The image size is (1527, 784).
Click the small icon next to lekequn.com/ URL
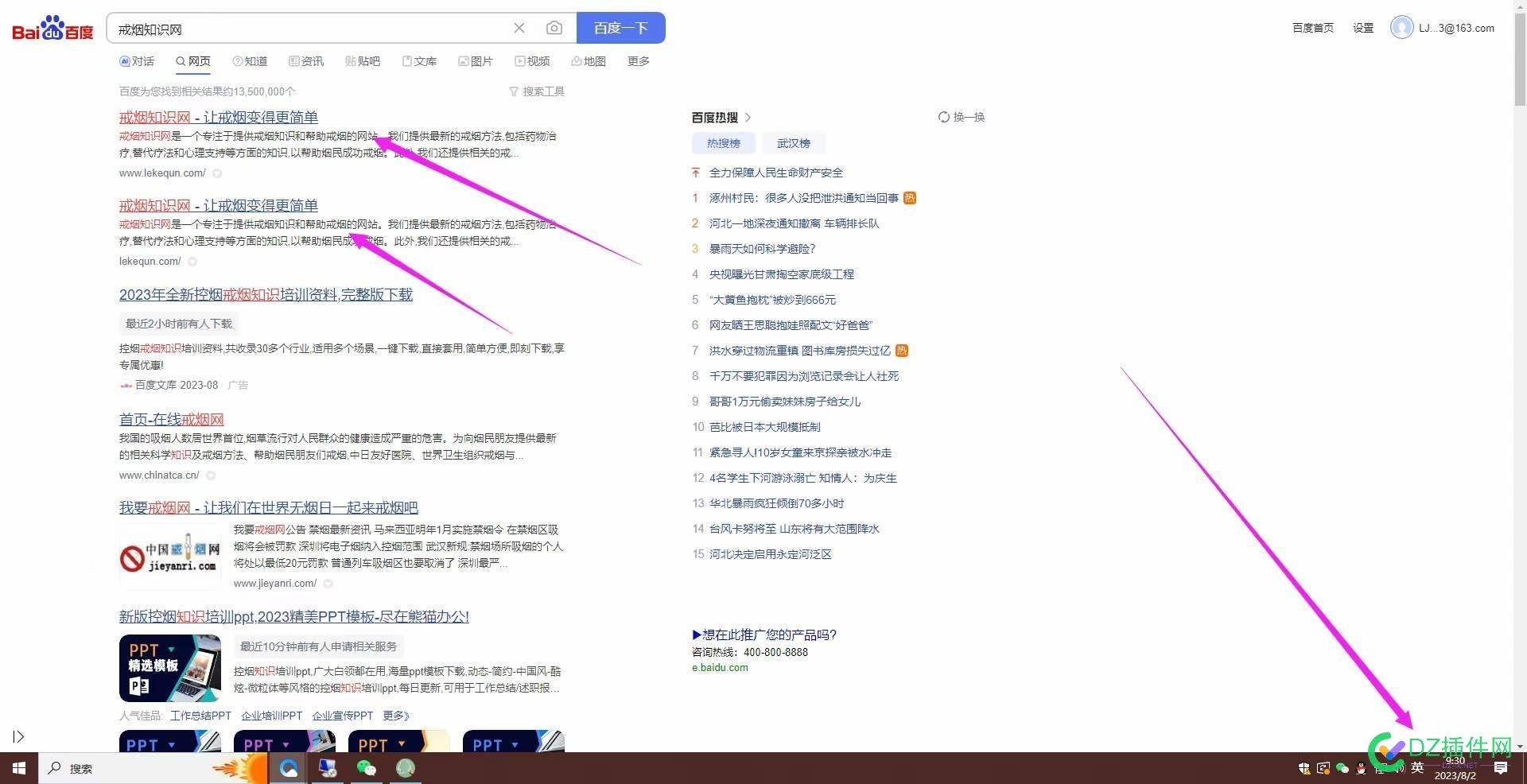(x=192, y=262)
